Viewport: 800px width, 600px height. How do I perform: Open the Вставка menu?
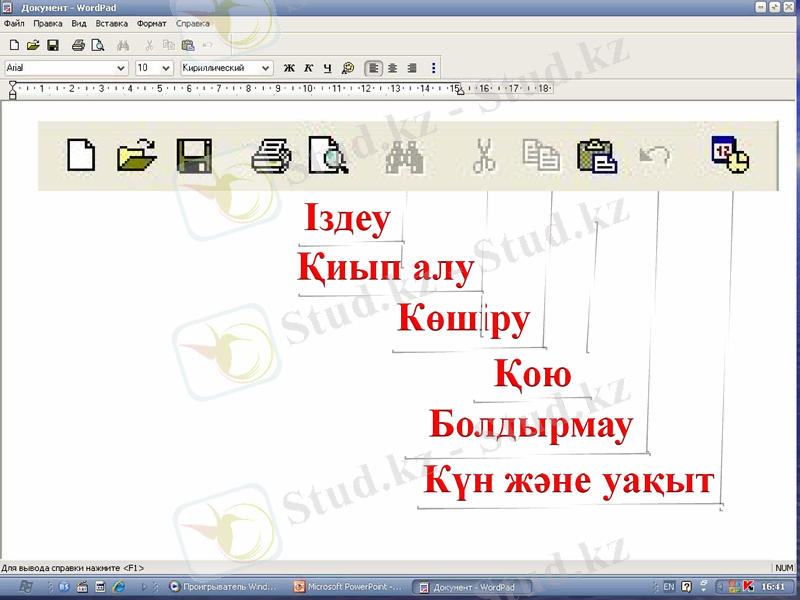point(113,23)
